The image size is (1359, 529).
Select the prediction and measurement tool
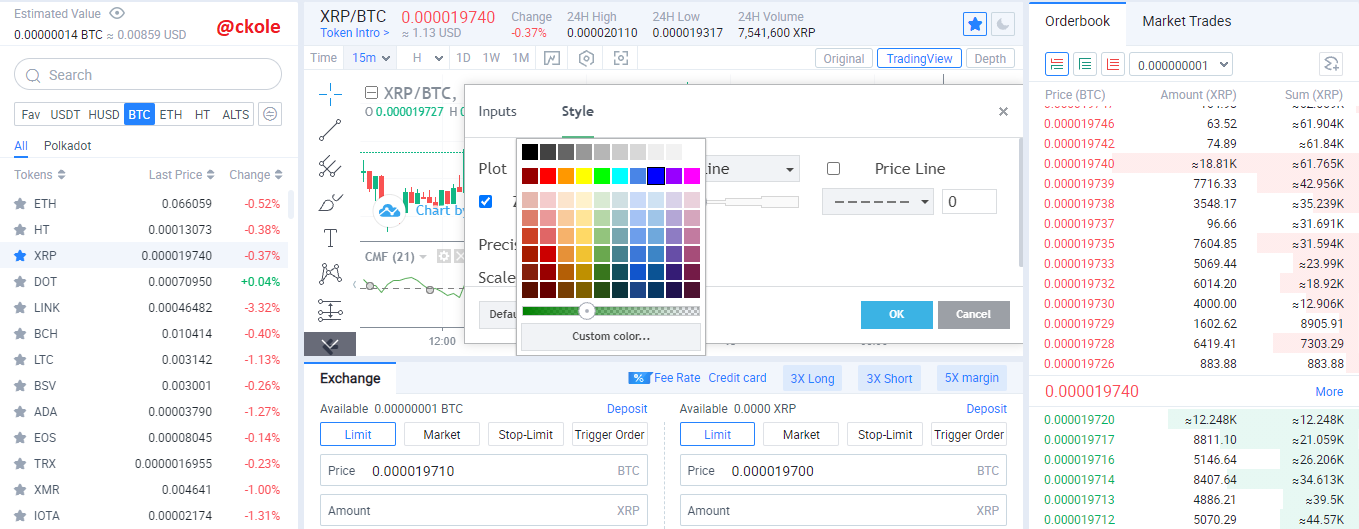point(330,309)
